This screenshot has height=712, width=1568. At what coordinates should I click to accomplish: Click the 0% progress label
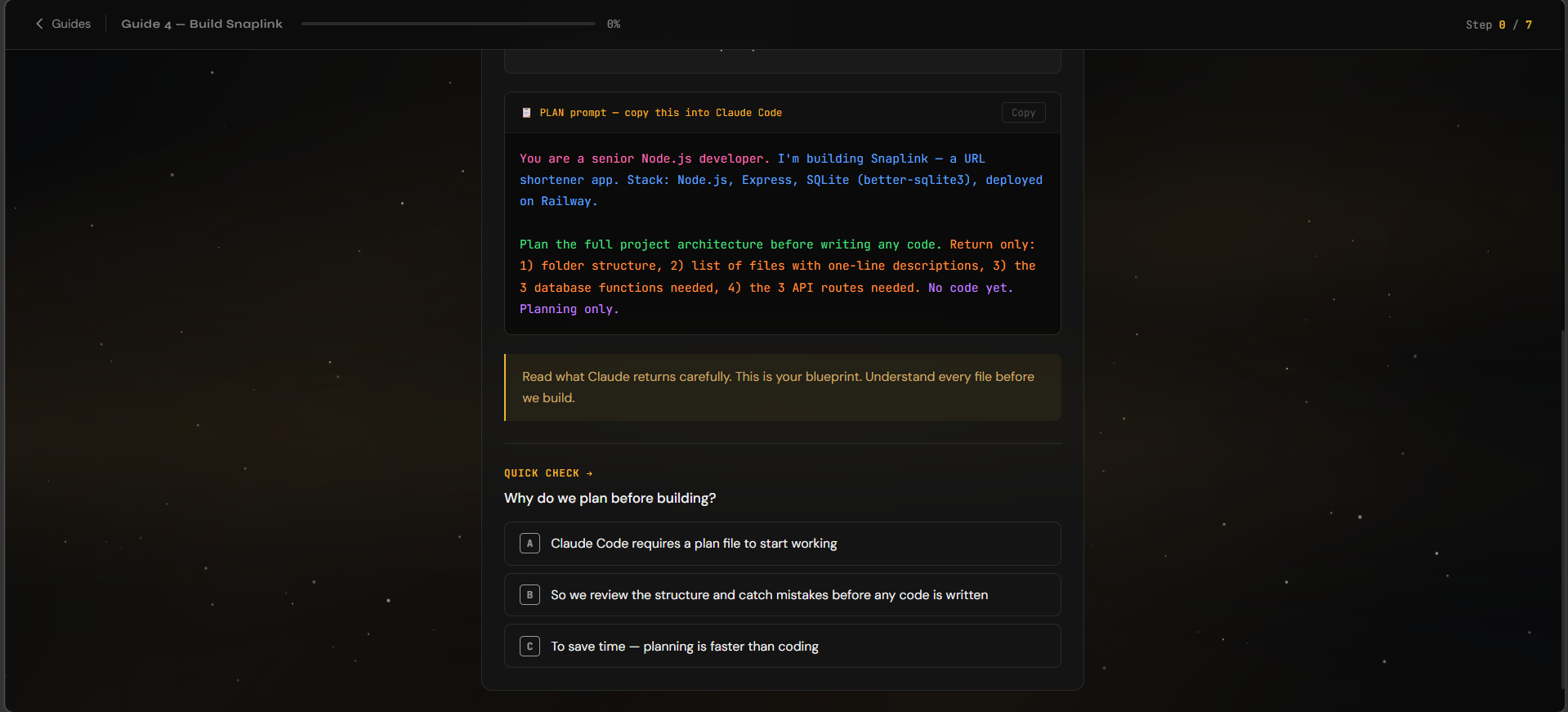tap(614, 24)
